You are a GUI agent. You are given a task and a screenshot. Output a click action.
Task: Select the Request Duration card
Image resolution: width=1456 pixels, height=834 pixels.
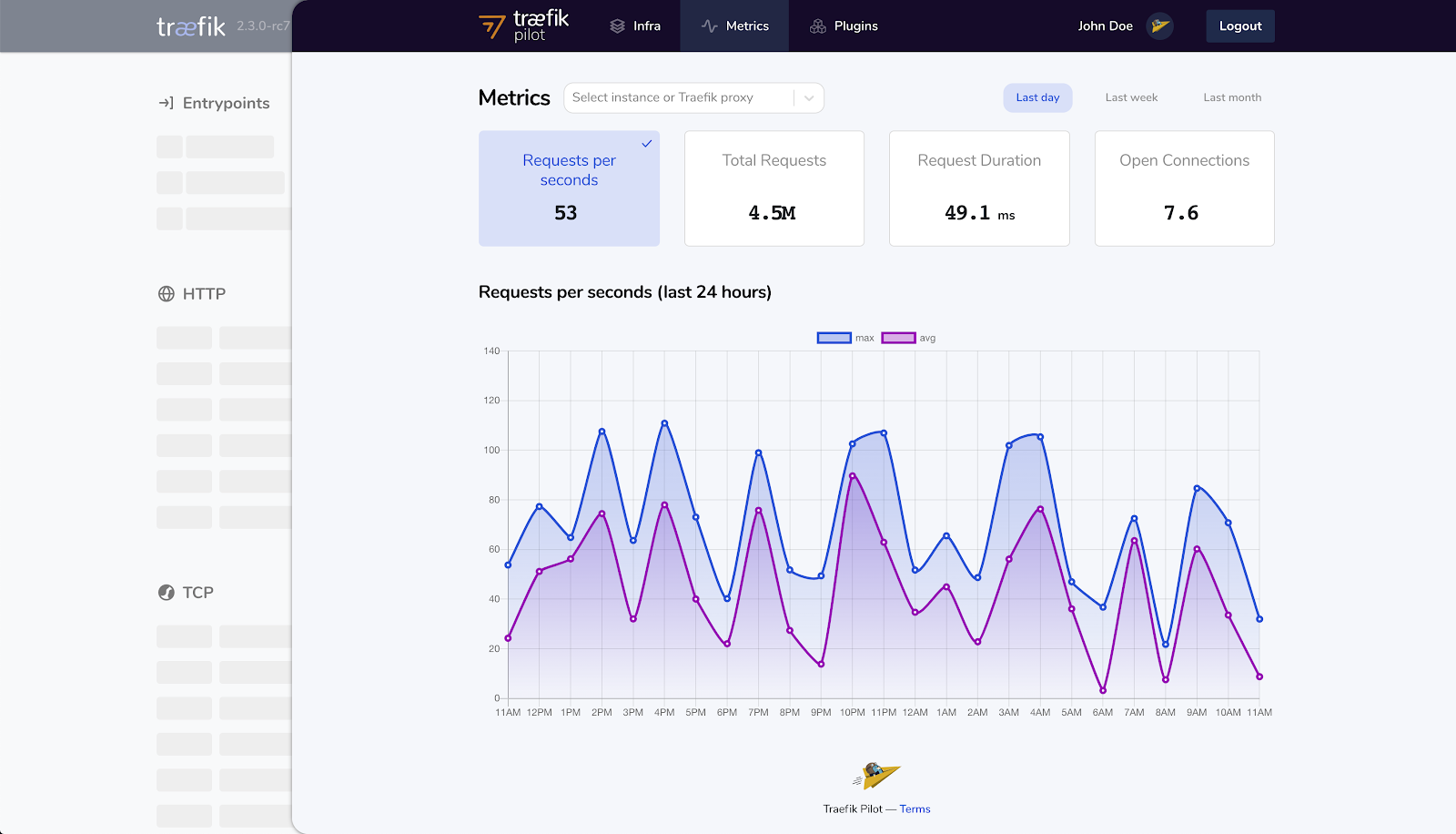979,188
